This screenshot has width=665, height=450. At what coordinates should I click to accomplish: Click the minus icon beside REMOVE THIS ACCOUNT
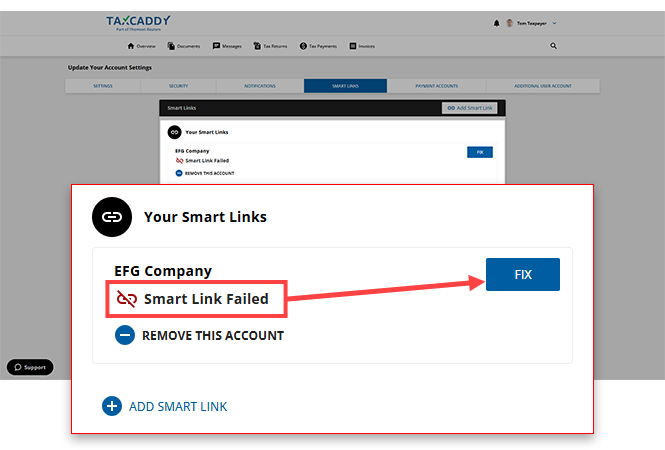tap(125, 335)
